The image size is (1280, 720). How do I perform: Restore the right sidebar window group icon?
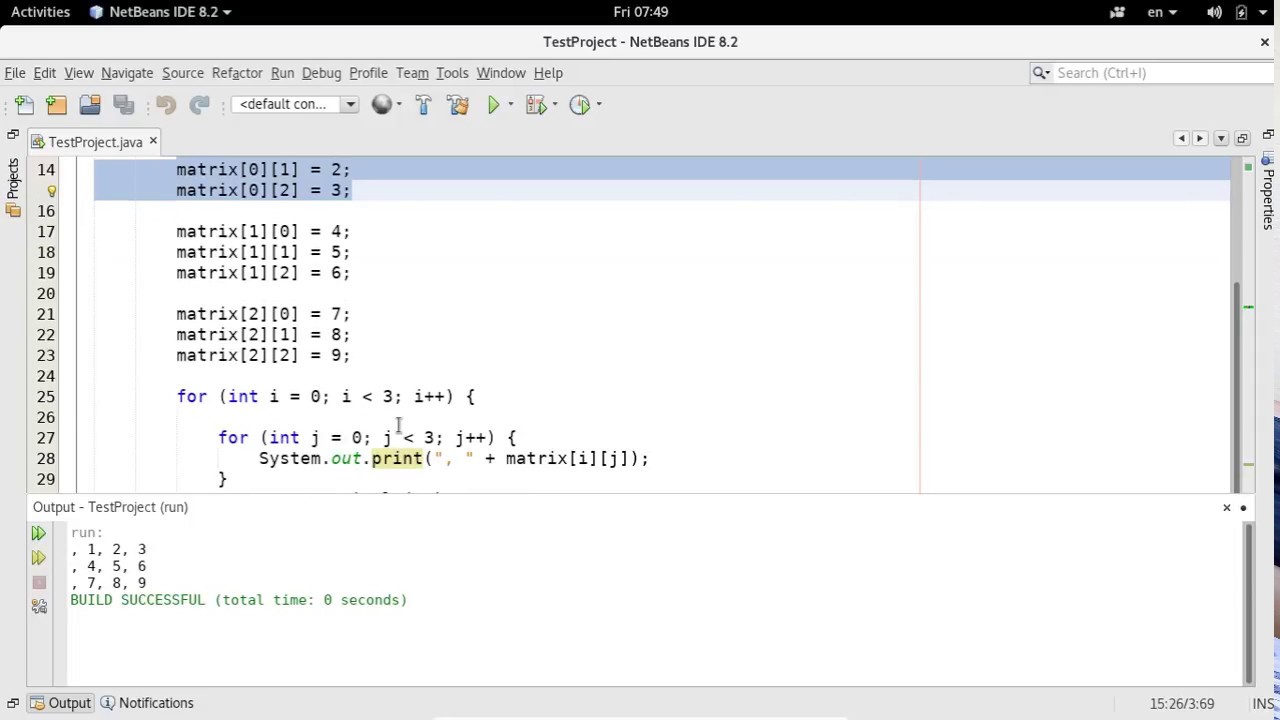coord(1268,134)
